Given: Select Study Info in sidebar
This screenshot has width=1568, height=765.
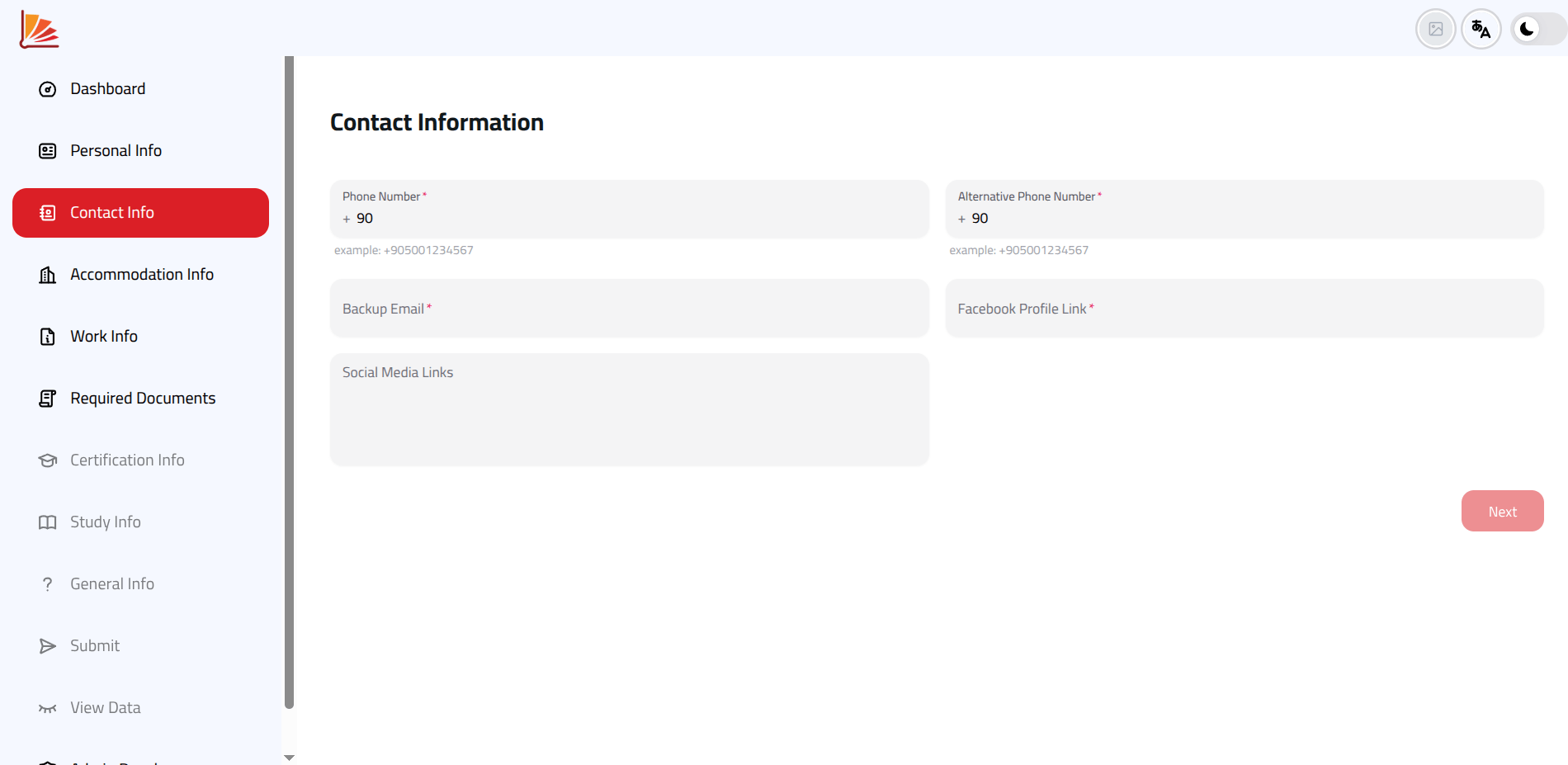Looking at the screenshot, I should tap(140, 522).
